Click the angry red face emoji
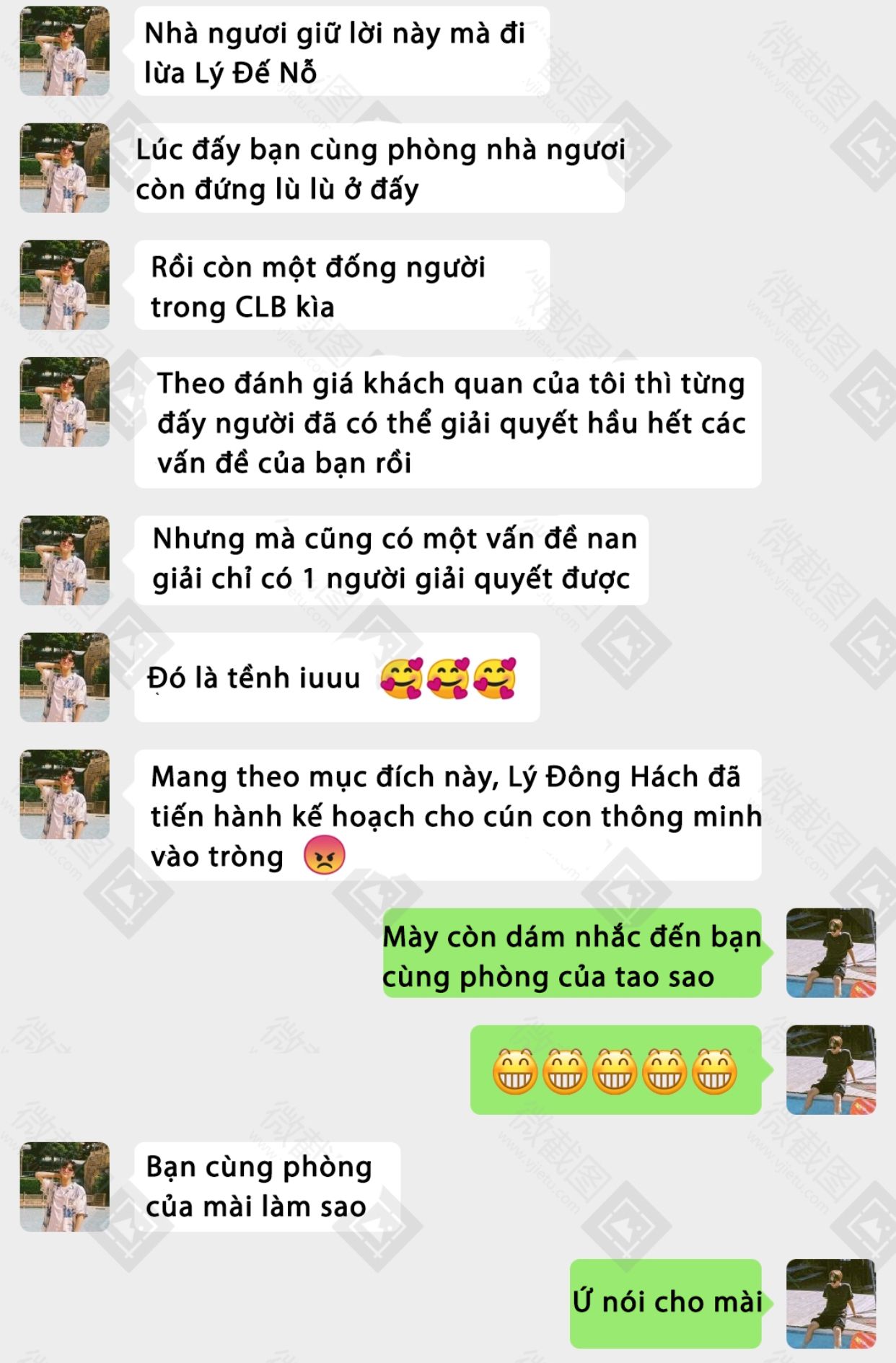Viewport: 896px width, 1363px height. tap(325, 856)
